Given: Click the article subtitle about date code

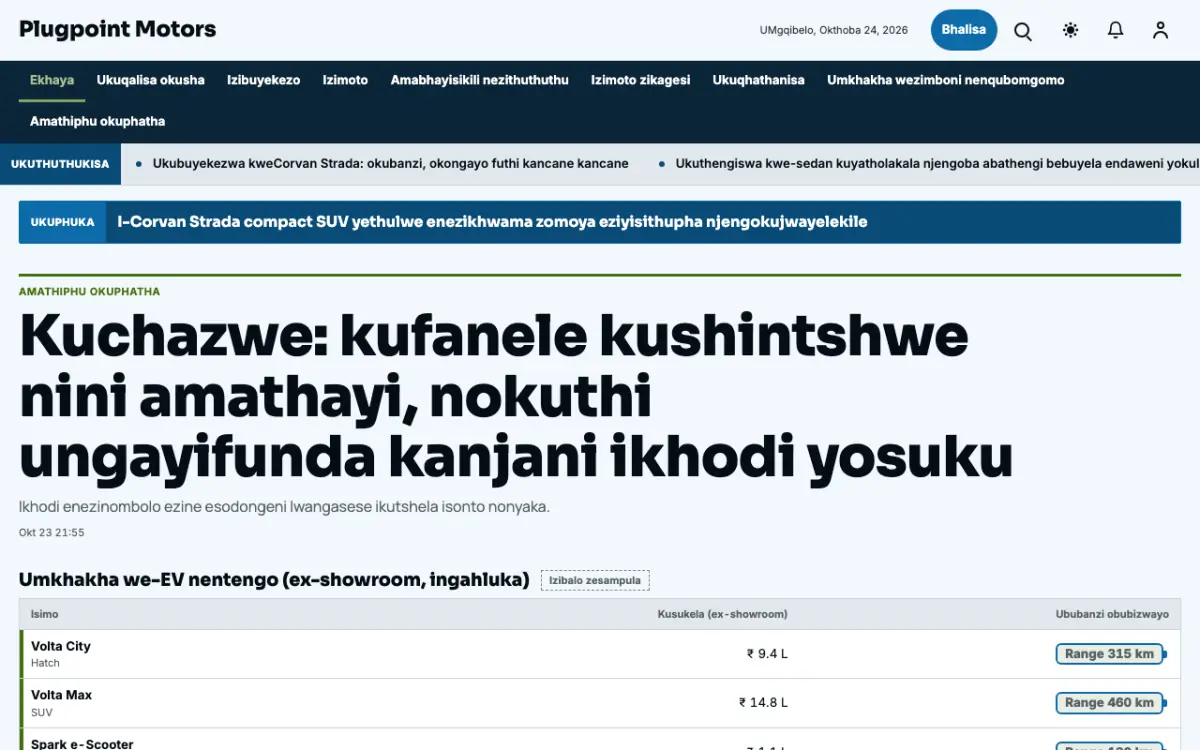Looking at the screenshot, I should pos(284,507).
